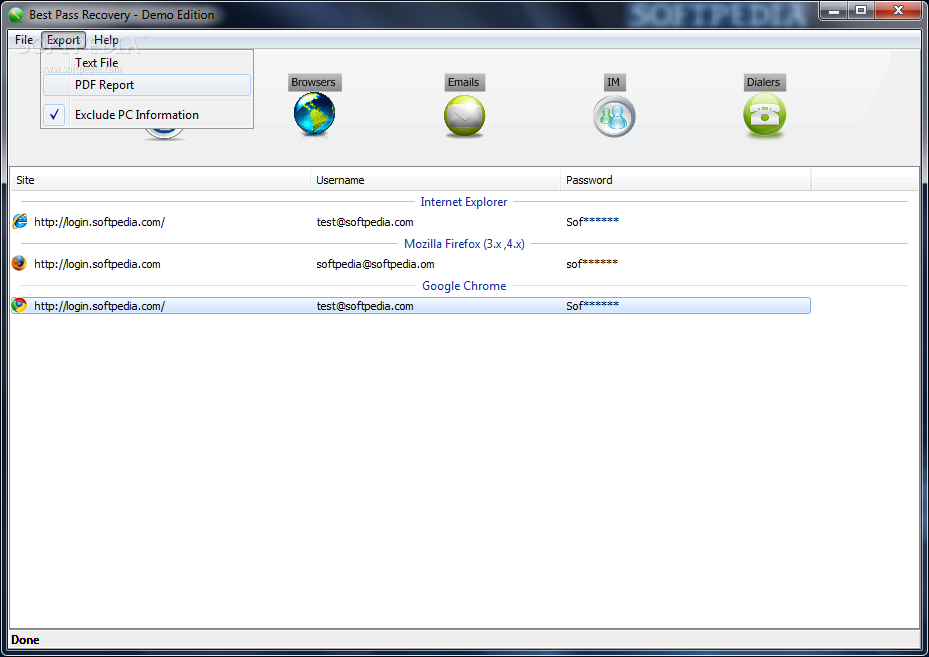Toggle Exclude PC Information option

tap(147, 115)
